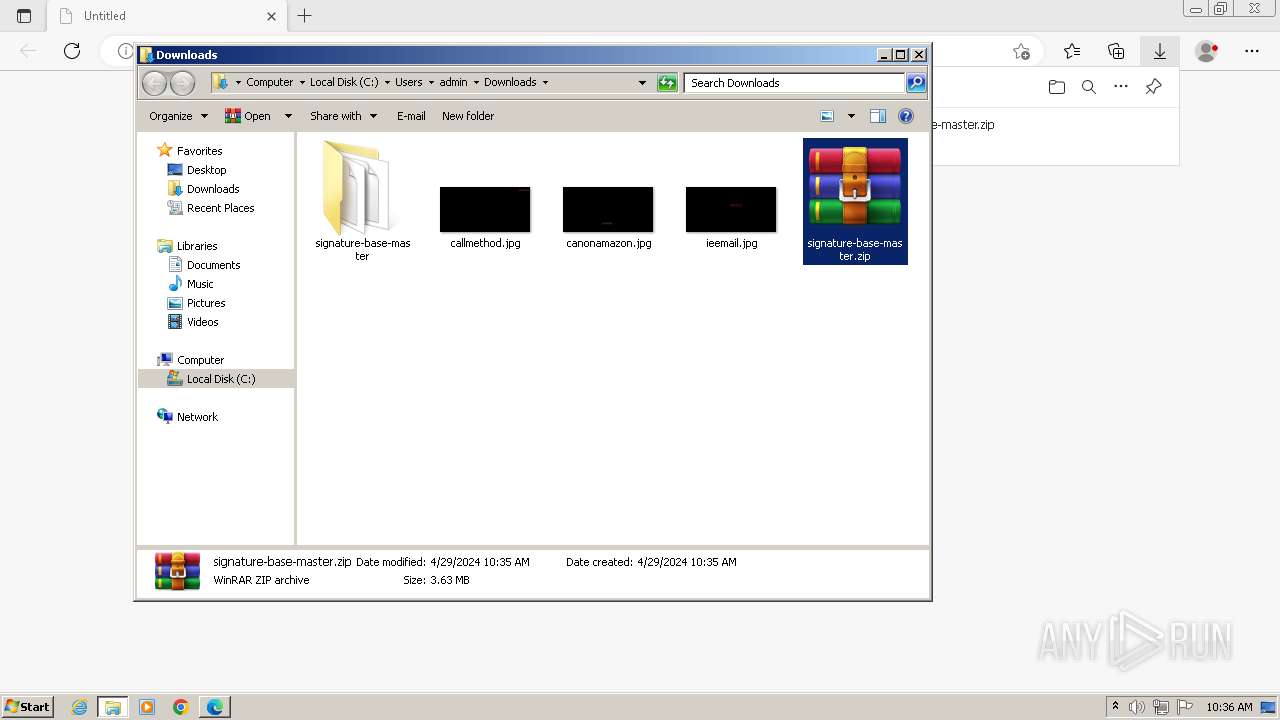Open Edge Collections
This screenshot has width=1280, height=720.
1116,51
